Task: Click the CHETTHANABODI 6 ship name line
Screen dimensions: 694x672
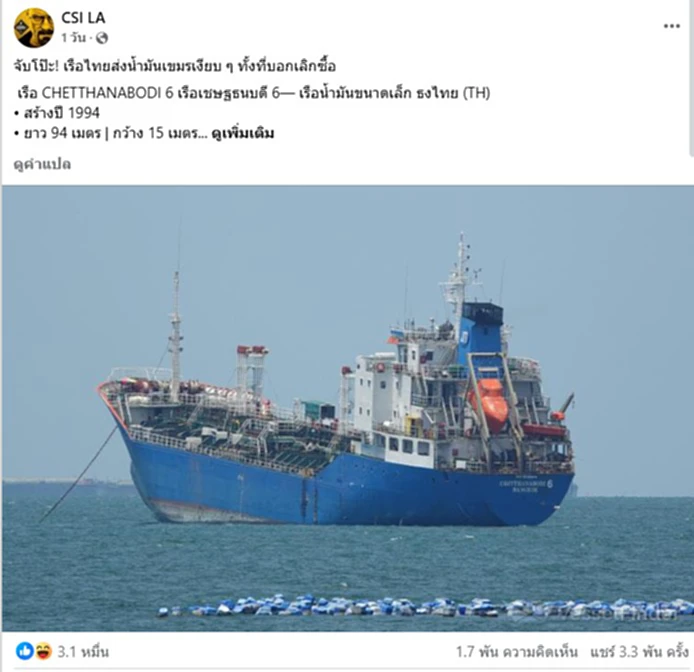Action: 254,93
